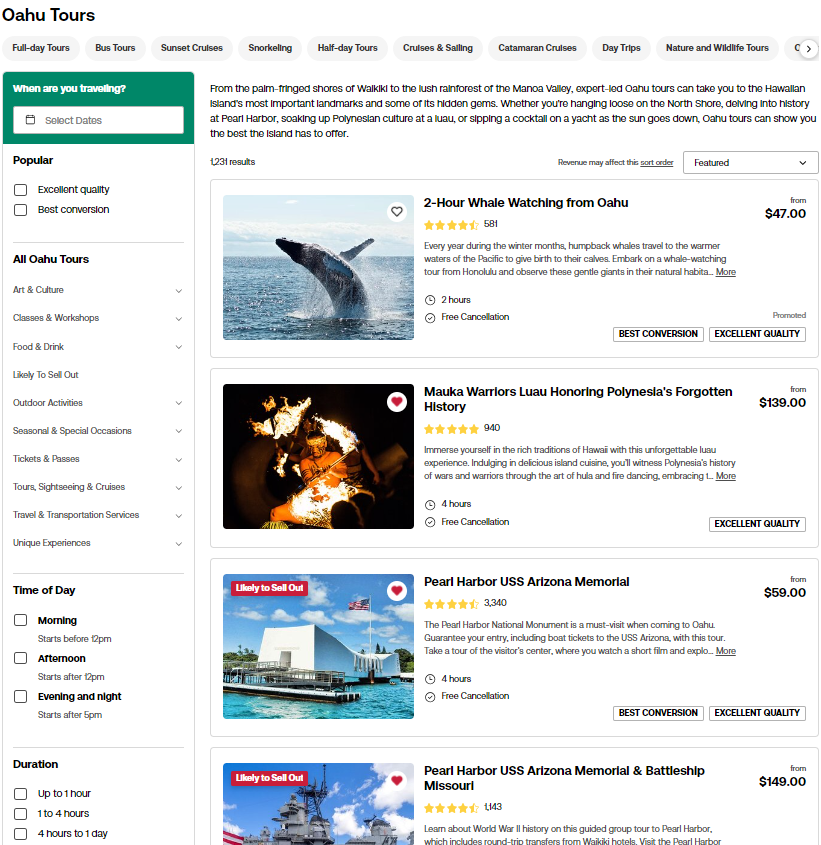
Task: Click Best Conversion badge on Whale Watching
Action: (x=658, y=334)
